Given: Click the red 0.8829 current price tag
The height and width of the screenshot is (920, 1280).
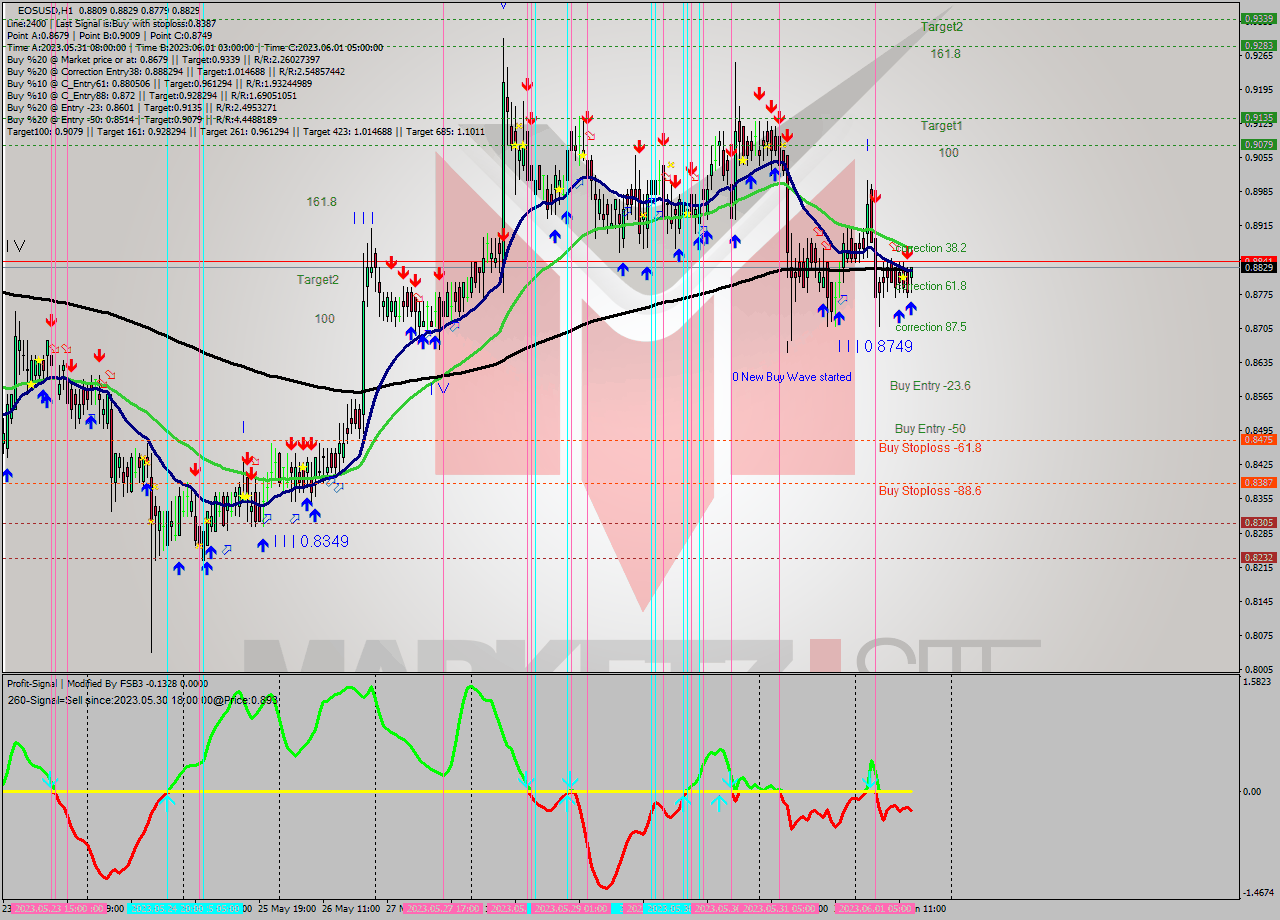Looking at the screenshot, I should point(1257,264).
